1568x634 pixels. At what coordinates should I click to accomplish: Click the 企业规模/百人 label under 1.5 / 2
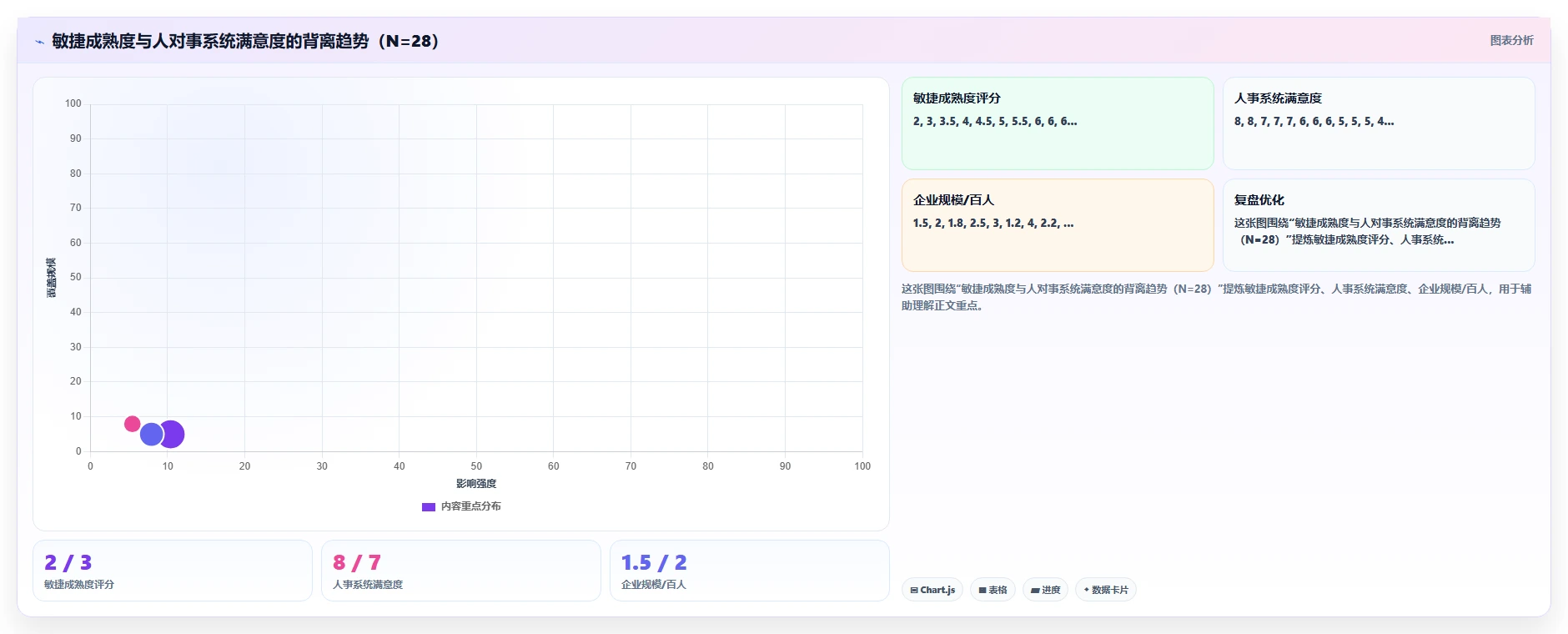654,585
